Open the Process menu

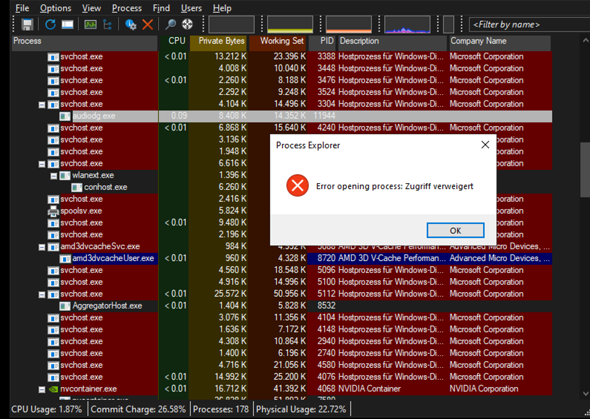[x=127, y=8]
